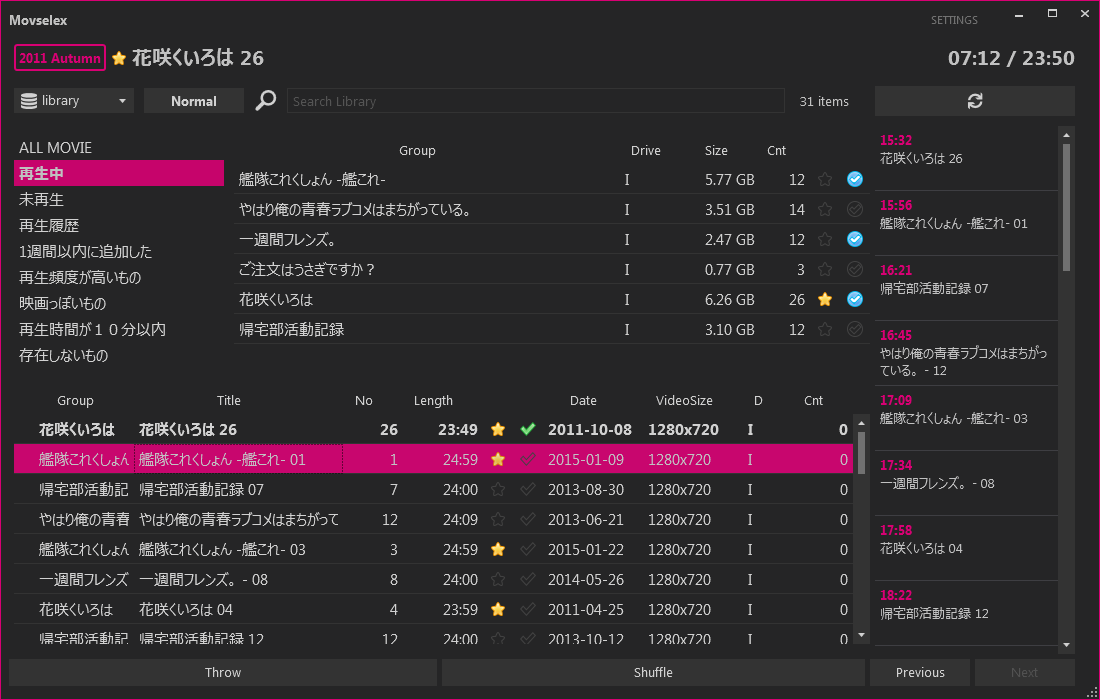Click played checkmark on 一週間フレンズ。- 08 row
This screenshot has height=700, width=1100.
coord(528,579)
